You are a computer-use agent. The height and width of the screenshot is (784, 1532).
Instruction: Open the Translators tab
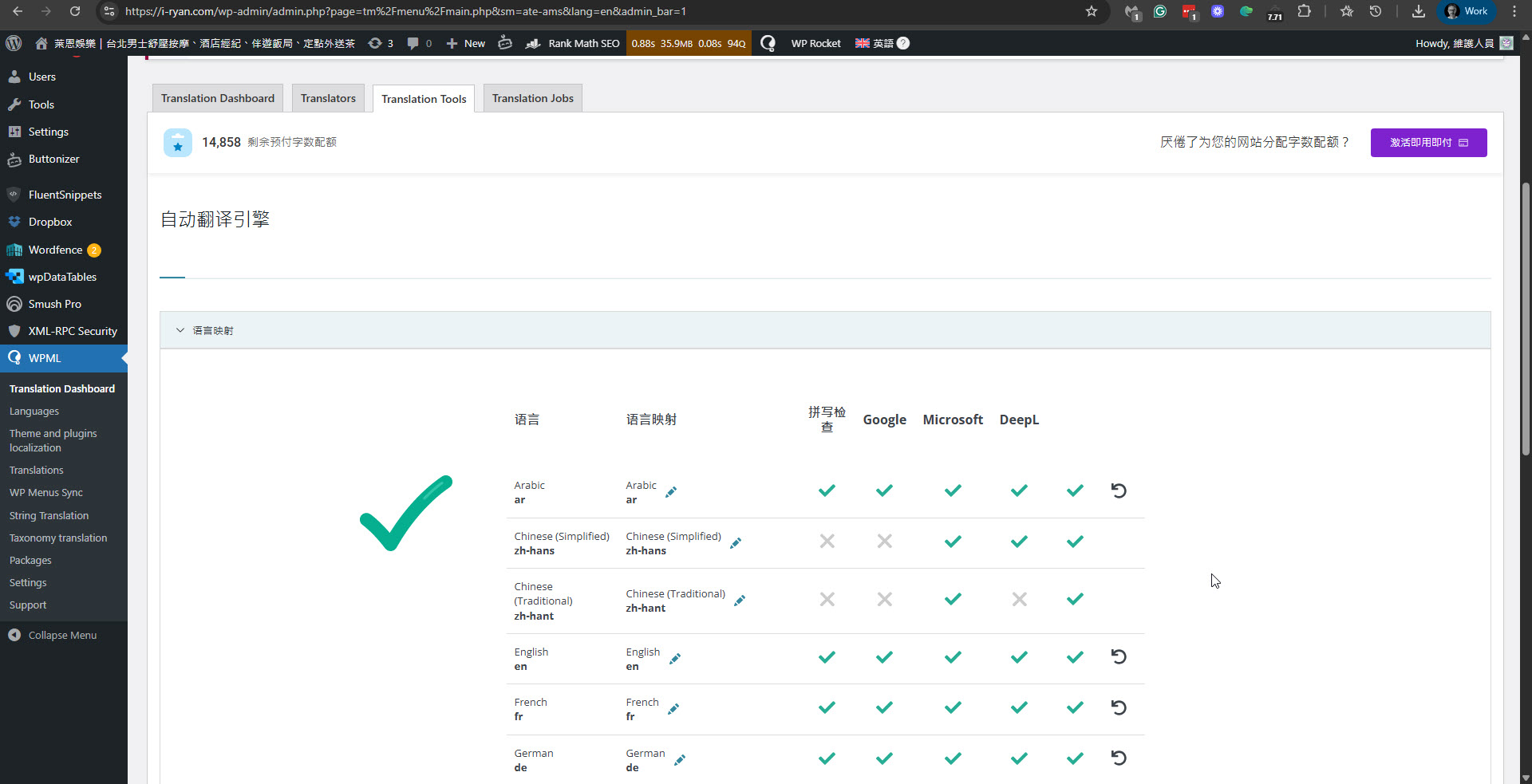(x=328, y=98)
